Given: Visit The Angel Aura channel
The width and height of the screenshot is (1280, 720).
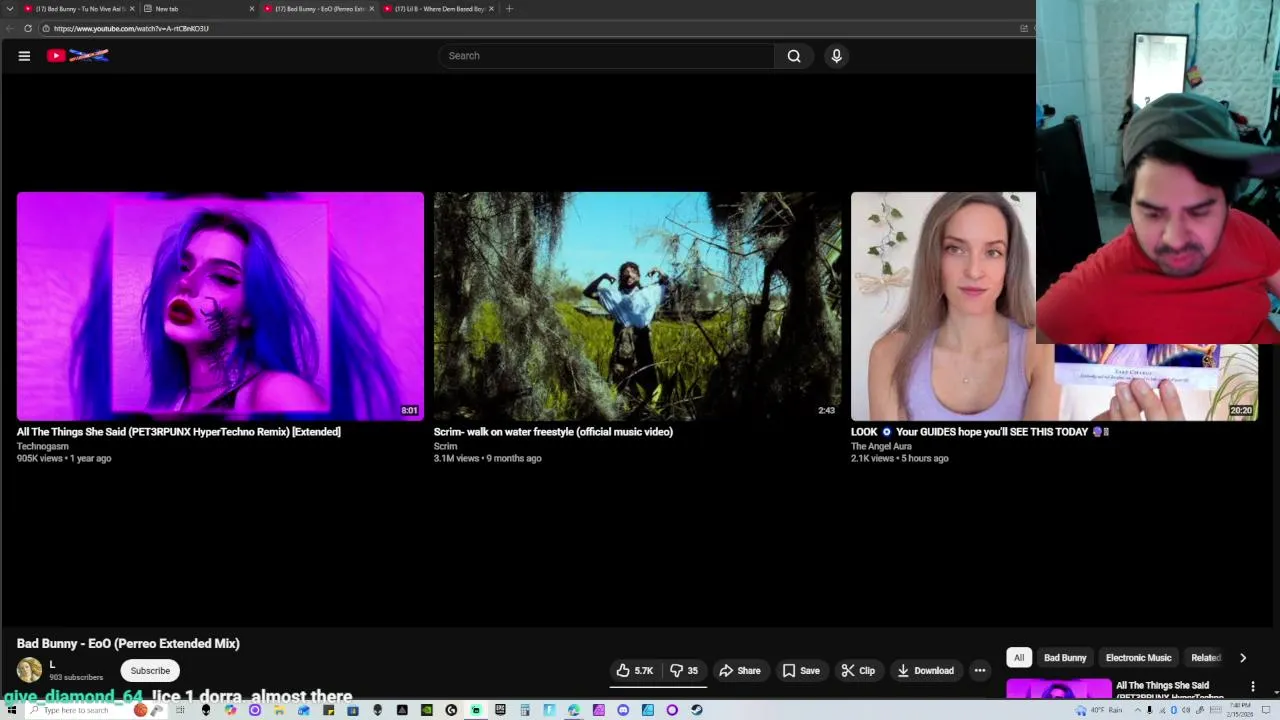Looking at the screenshot, I should pos(881,446).
